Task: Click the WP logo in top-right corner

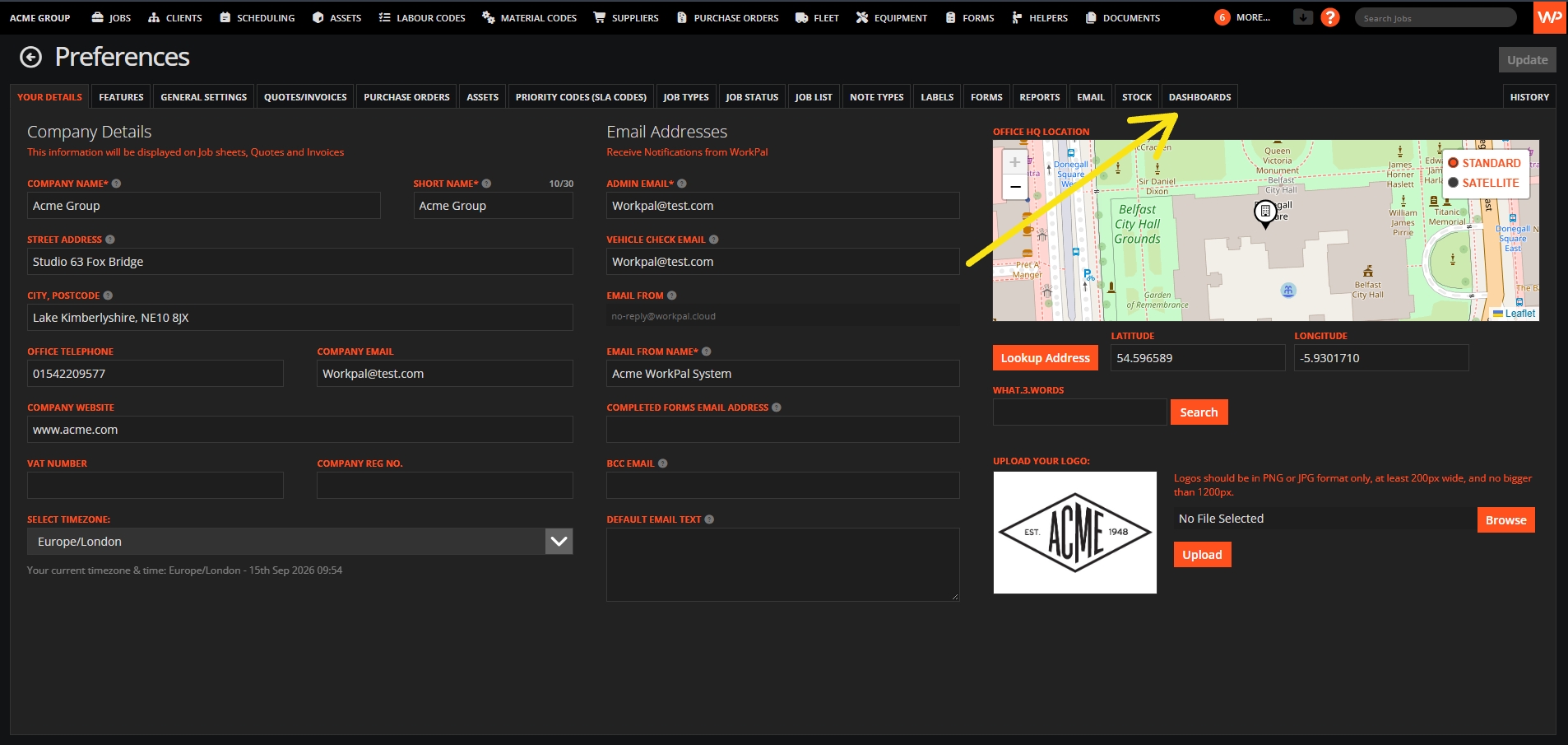Action: (x=1550, y=17)
